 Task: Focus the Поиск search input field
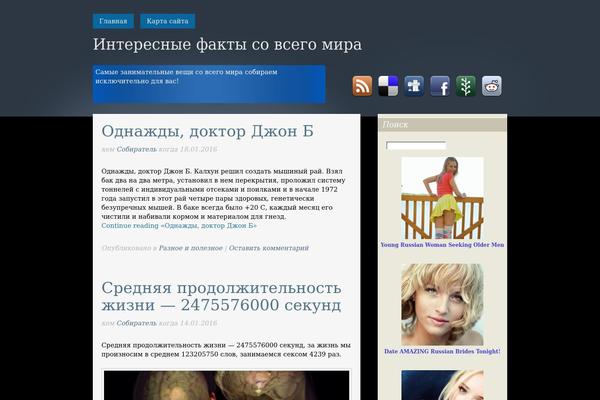point(416,145)
